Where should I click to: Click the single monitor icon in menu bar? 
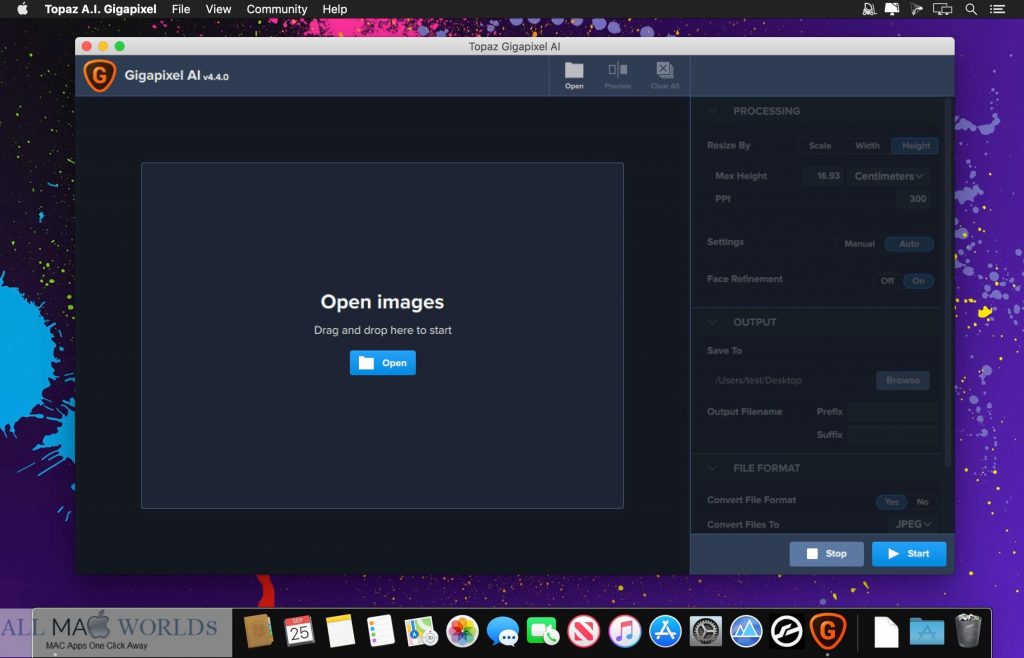(891, 9)
